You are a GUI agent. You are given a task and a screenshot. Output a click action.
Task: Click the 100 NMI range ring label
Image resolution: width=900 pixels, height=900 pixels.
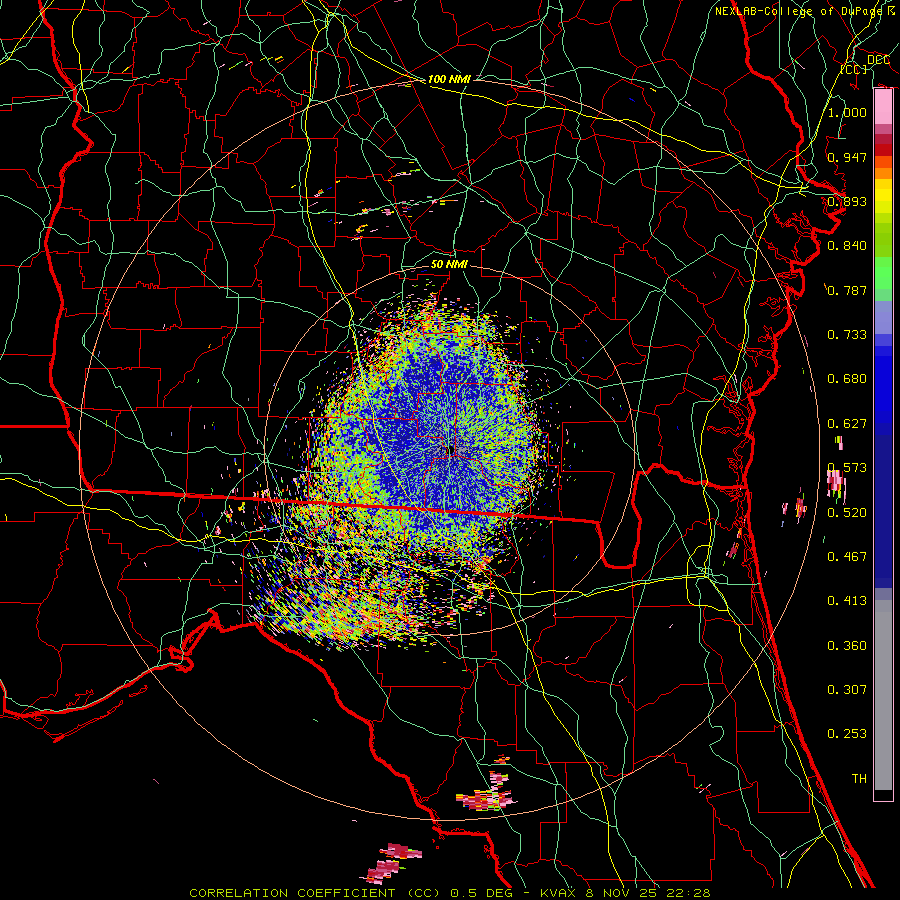[449, 79]
